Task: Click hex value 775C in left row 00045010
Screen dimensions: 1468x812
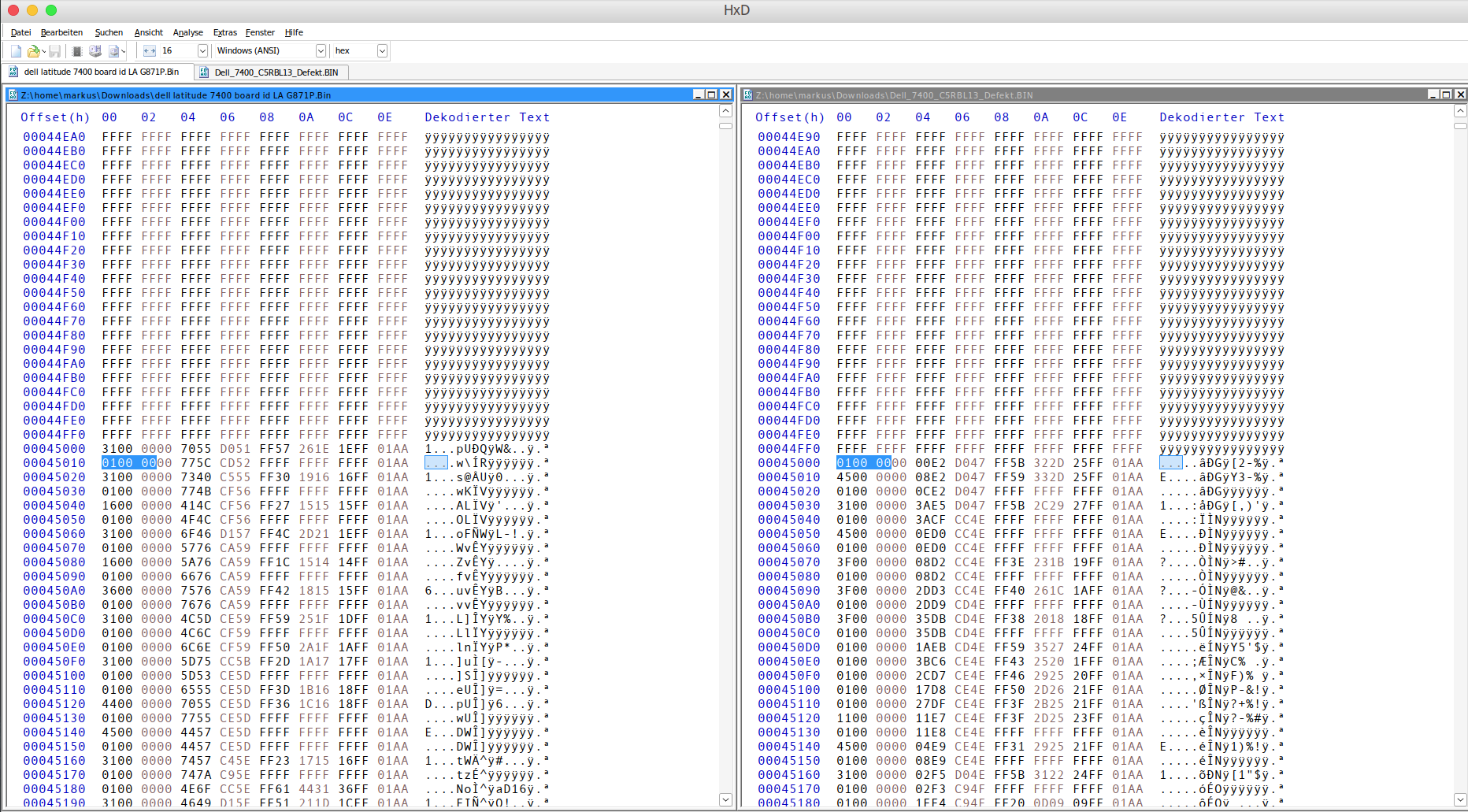Action: click(196, 463)
